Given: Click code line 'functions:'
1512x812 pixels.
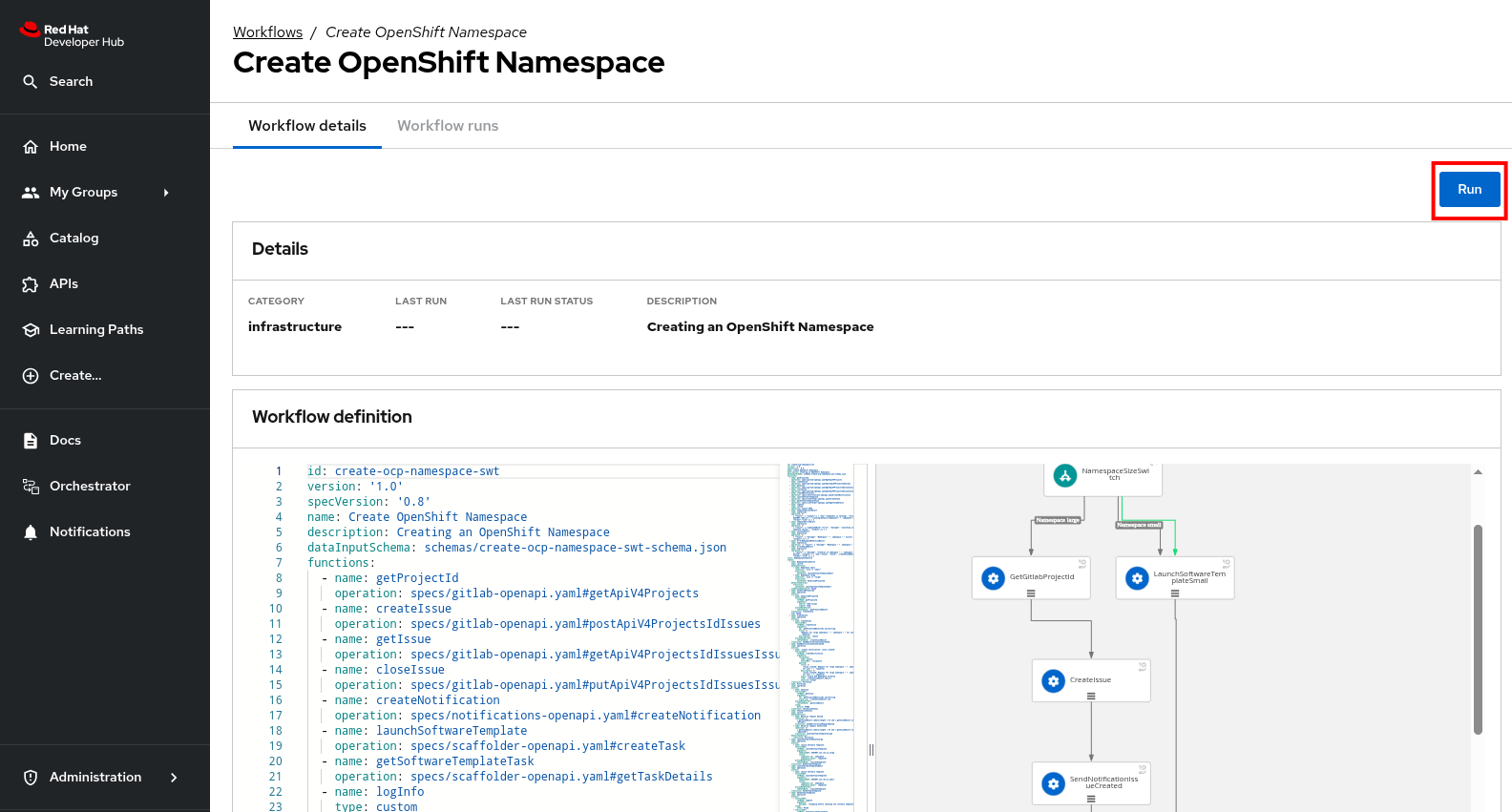Looking at the screenshot, I should pyautogui.click(x=341, y=563).
